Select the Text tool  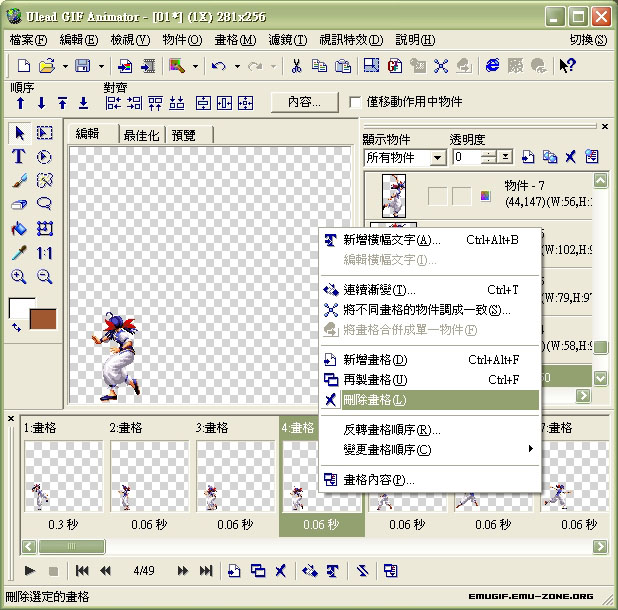pos(19,157)
